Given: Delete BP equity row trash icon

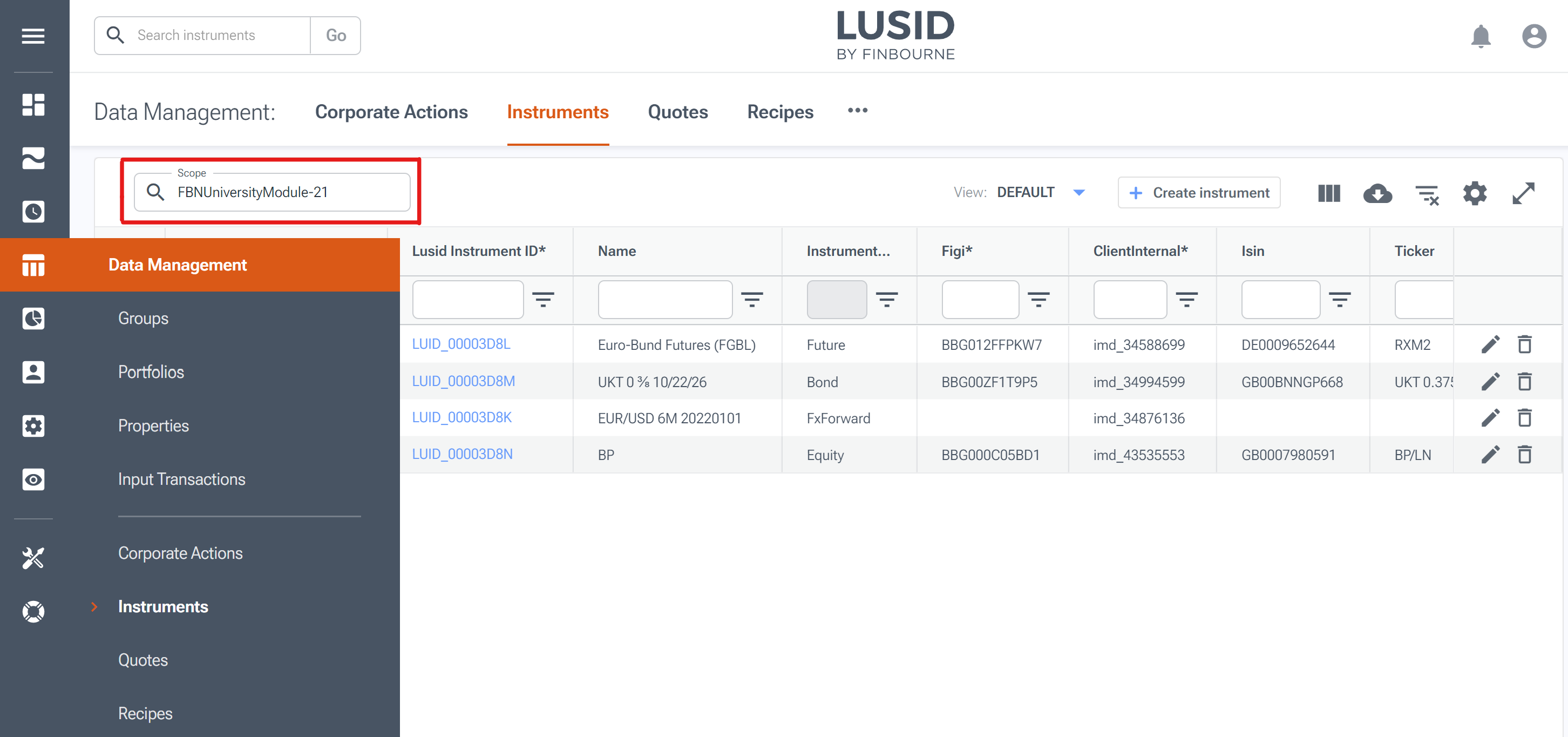Looking at the screenshot, I should 1524,455.
